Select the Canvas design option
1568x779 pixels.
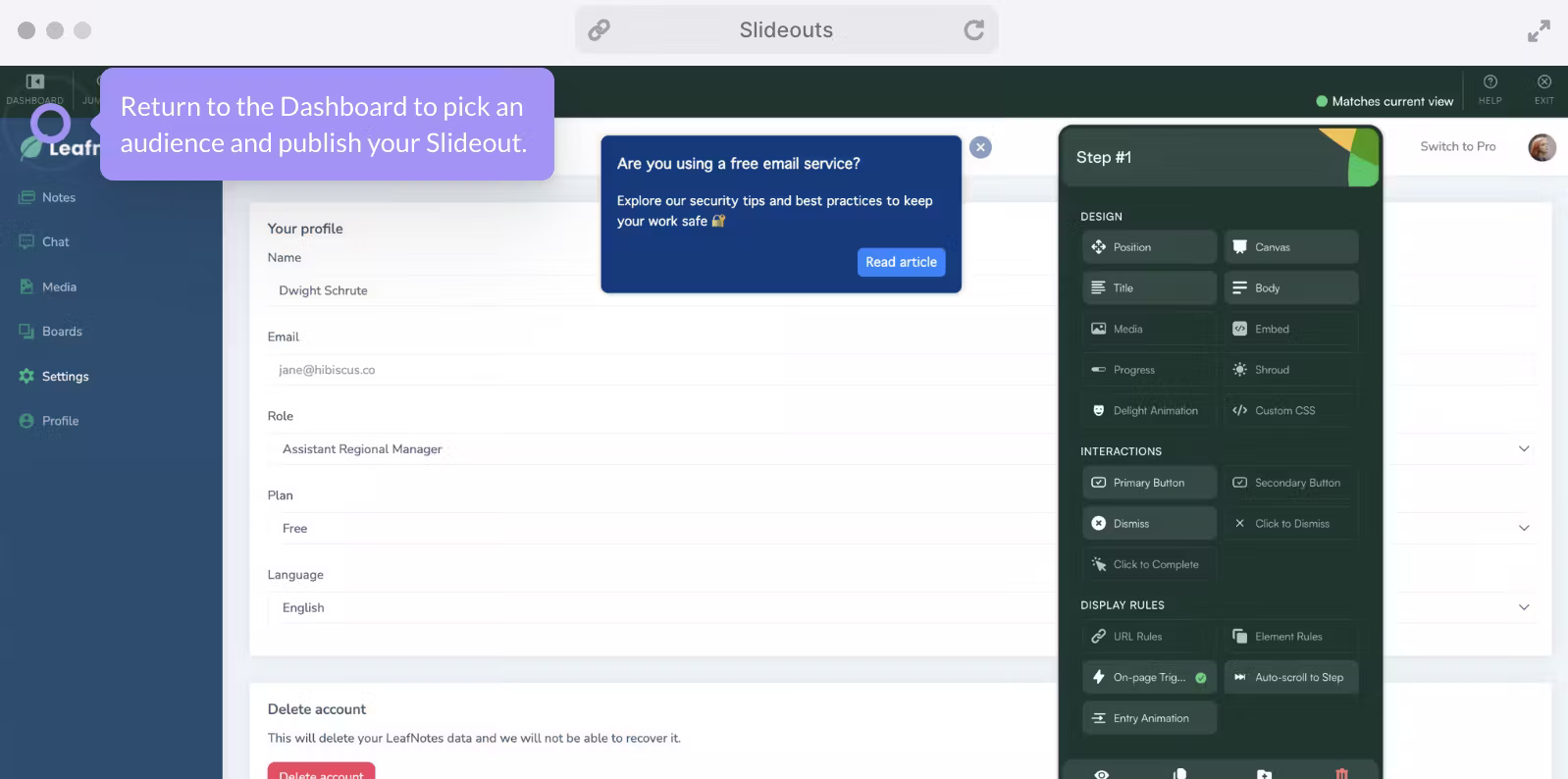[x=1289, y=247]
